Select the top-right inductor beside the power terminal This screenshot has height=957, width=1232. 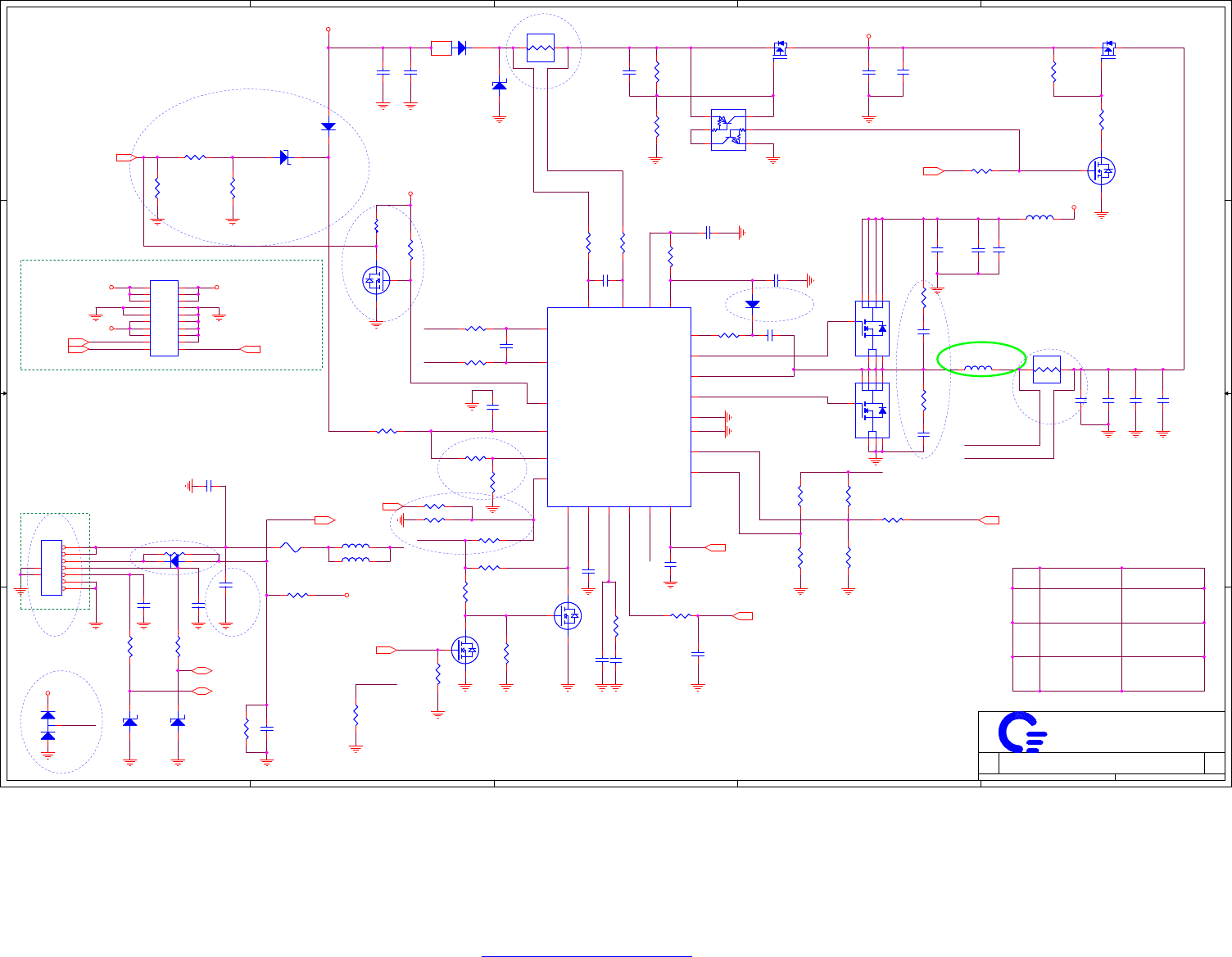tap(1039, 218)
